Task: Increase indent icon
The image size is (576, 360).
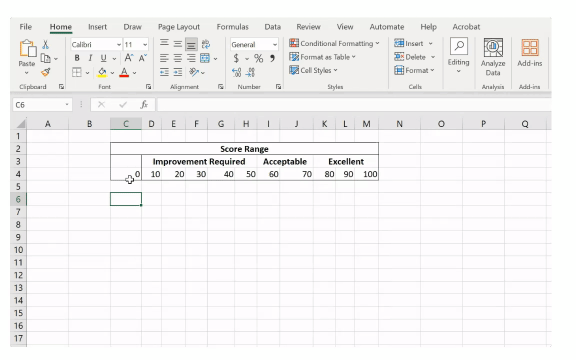Action: click(x=178, y=72)
